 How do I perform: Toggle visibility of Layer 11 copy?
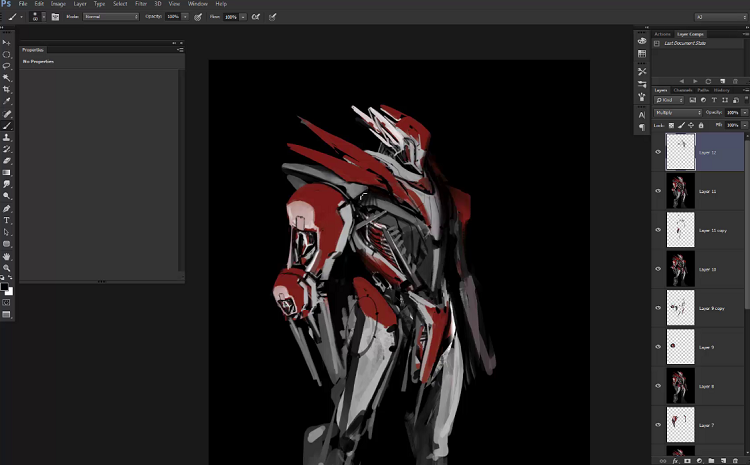pyautogui.click(x=658, y=230)
